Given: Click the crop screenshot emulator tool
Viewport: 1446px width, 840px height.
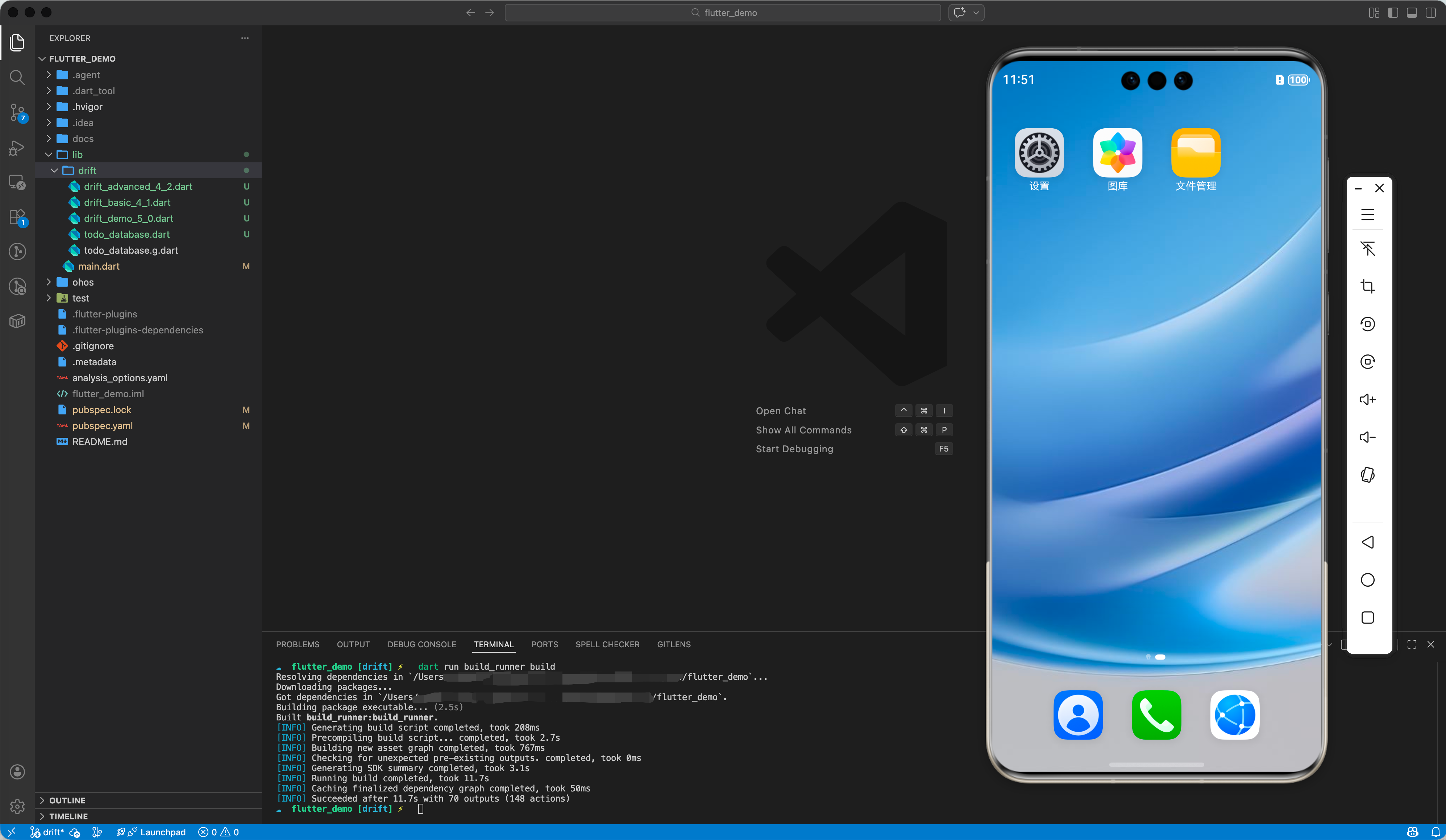Looking at the screenshot, I should coord(1367,286).
